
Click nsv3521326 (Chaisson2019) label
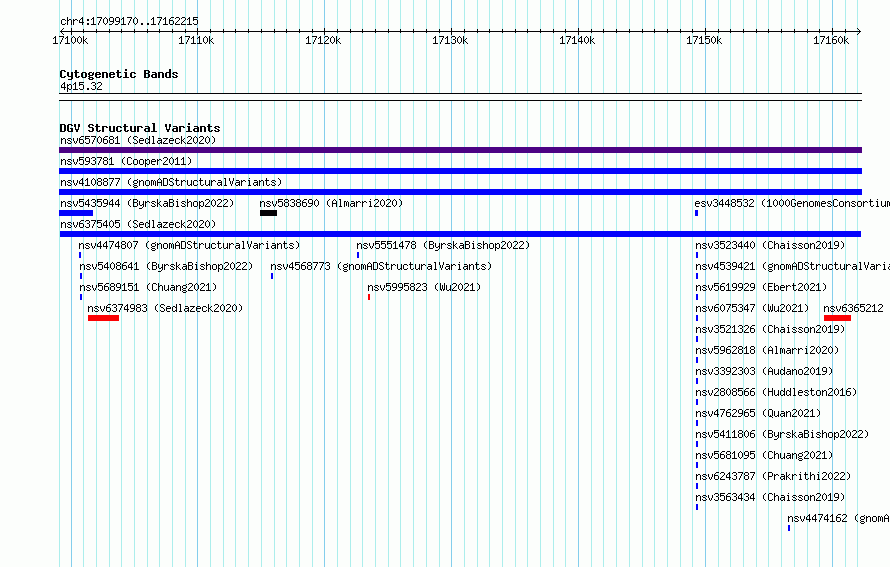tap(770, 329)
